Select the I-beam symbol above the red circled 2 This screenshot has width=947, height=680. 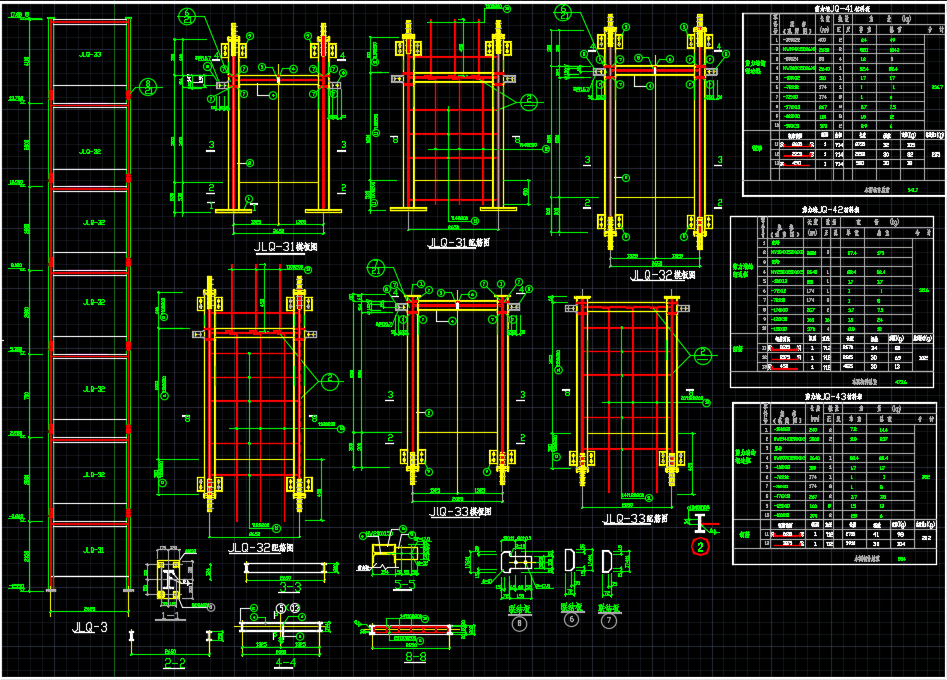pyautogui.click(x=700, y=522)
